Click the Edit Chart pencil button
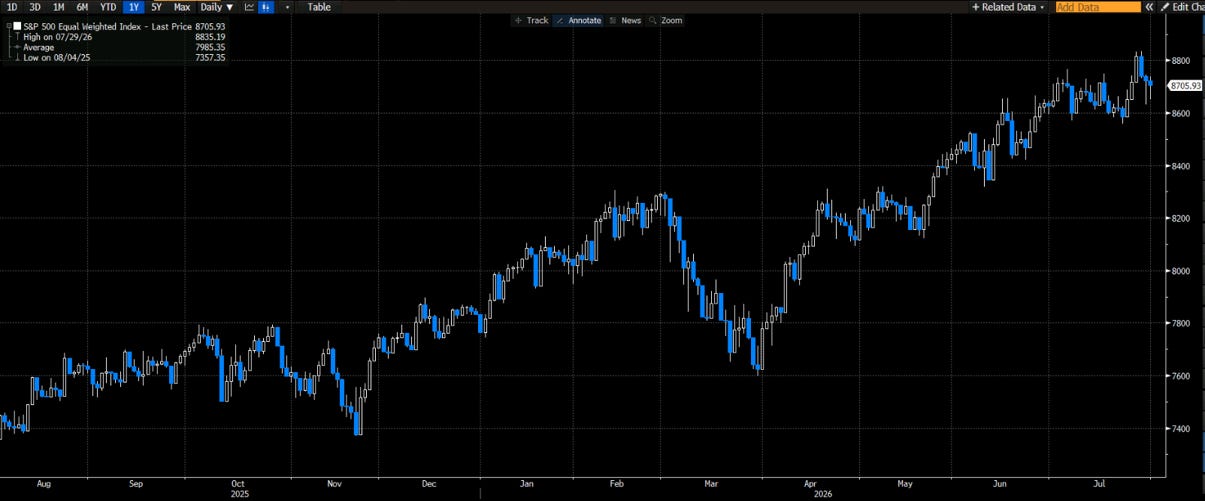 pos(1182,7)
